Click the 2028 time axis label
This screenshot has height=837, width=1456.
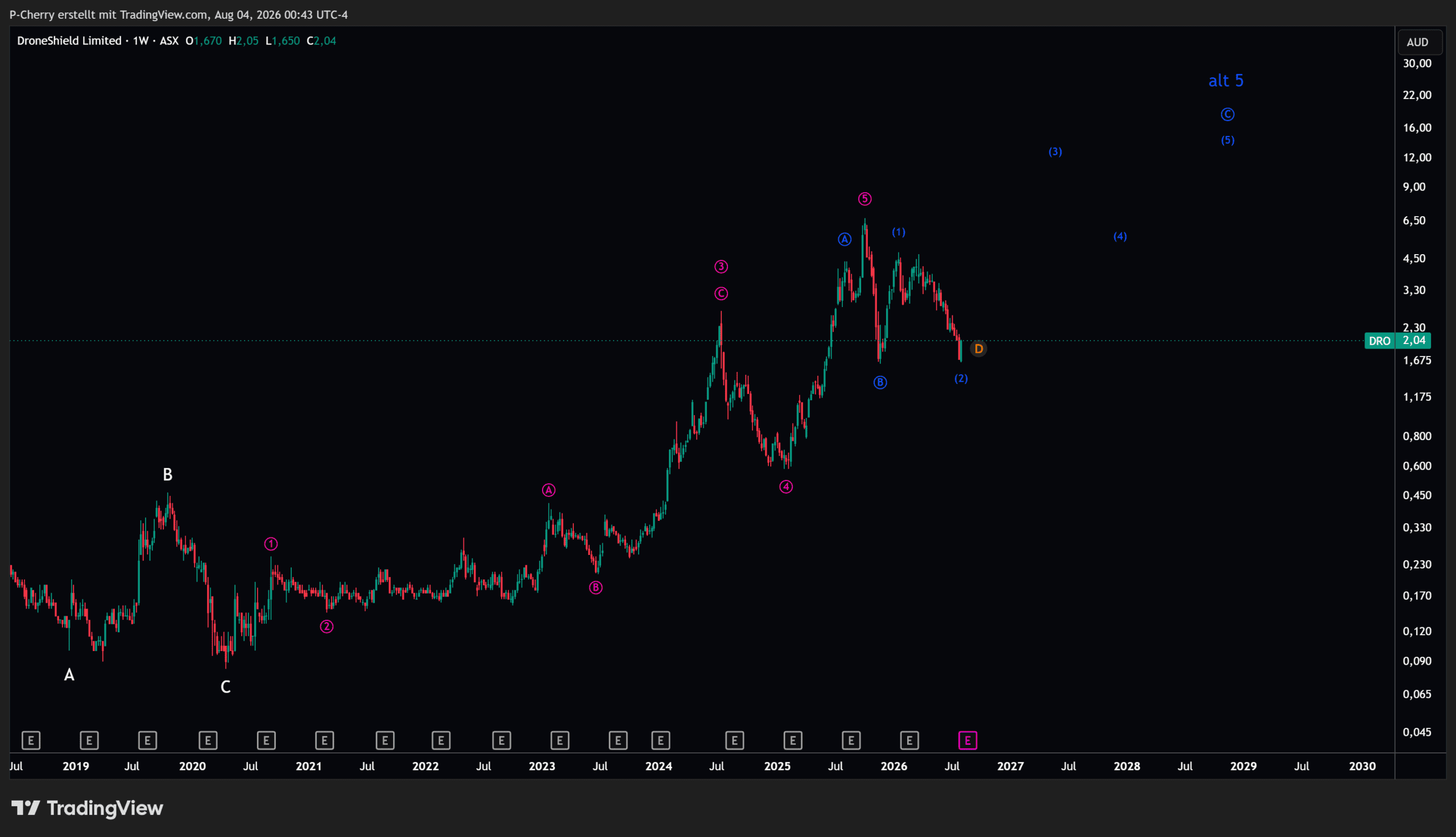(1127, 766)
